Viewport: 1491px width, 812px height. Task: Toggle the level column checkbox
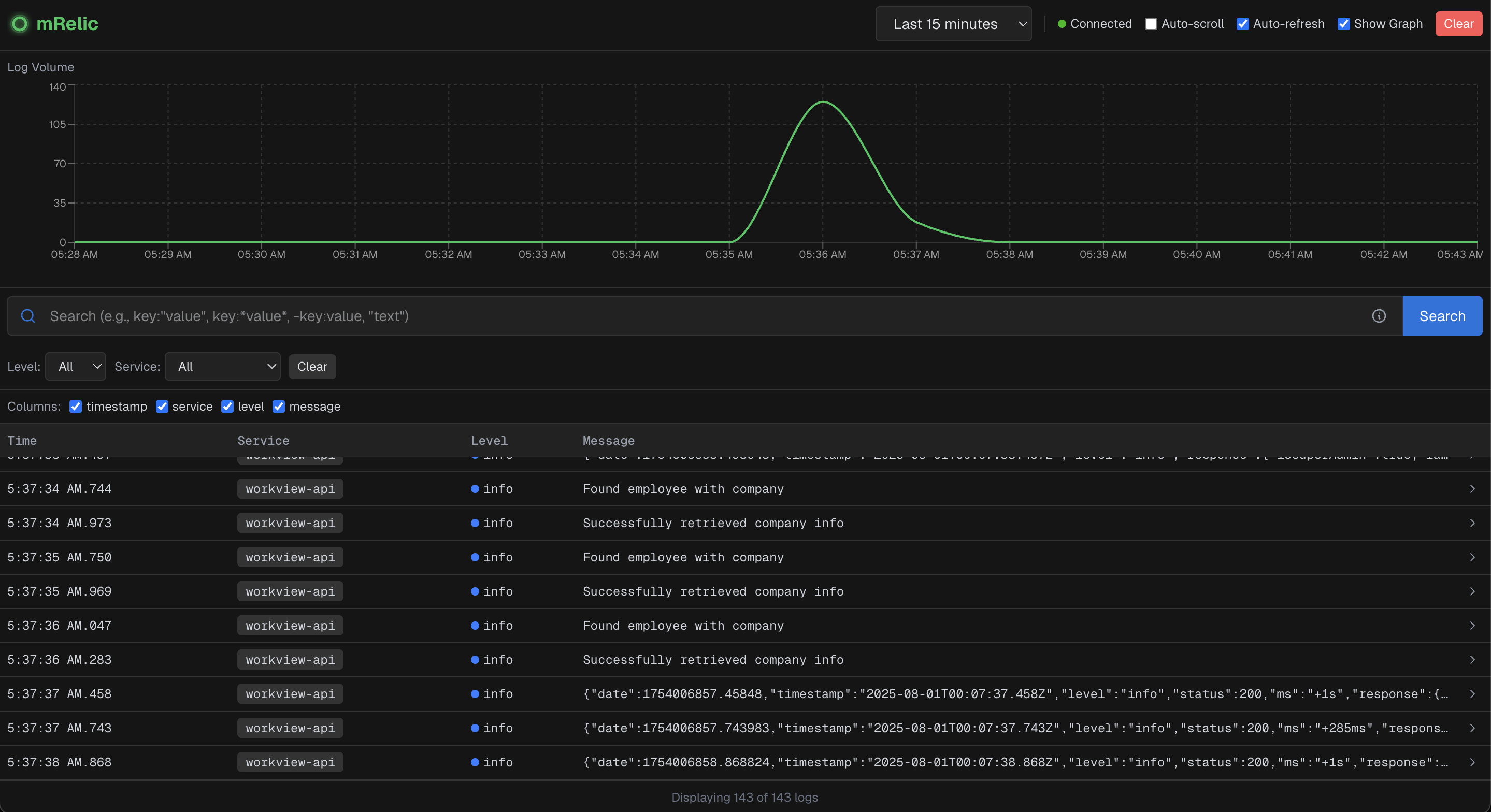[227, 407]
